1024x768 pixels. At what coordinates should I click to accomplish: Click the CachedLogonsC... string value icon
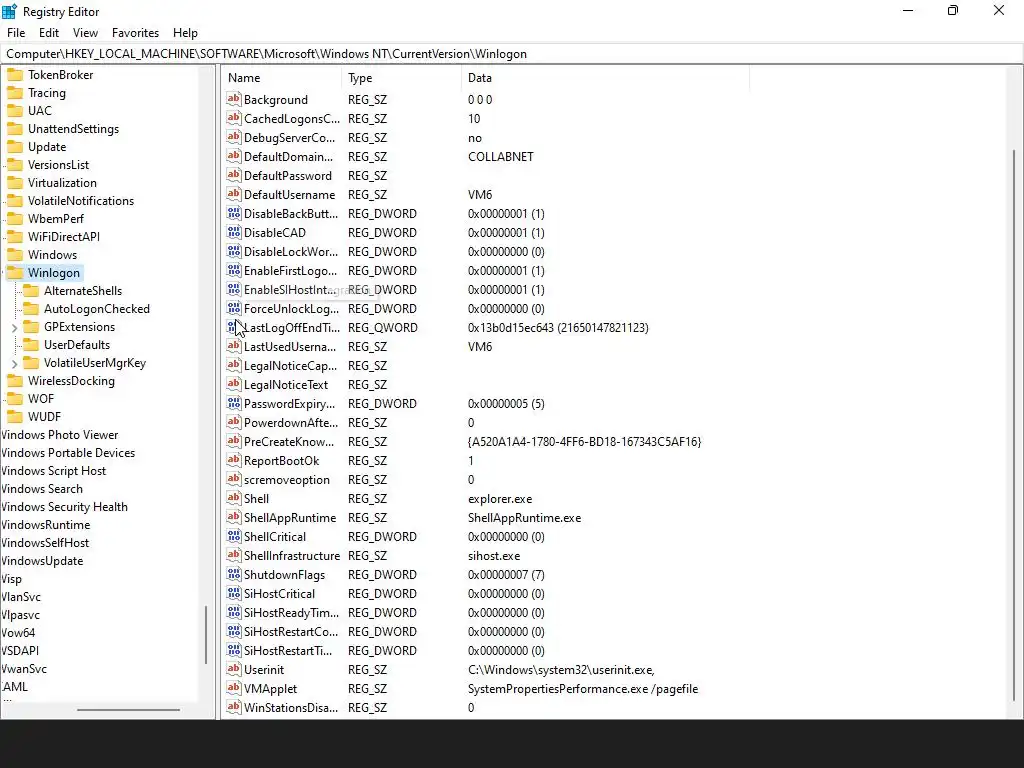click(x=234, y=118)
